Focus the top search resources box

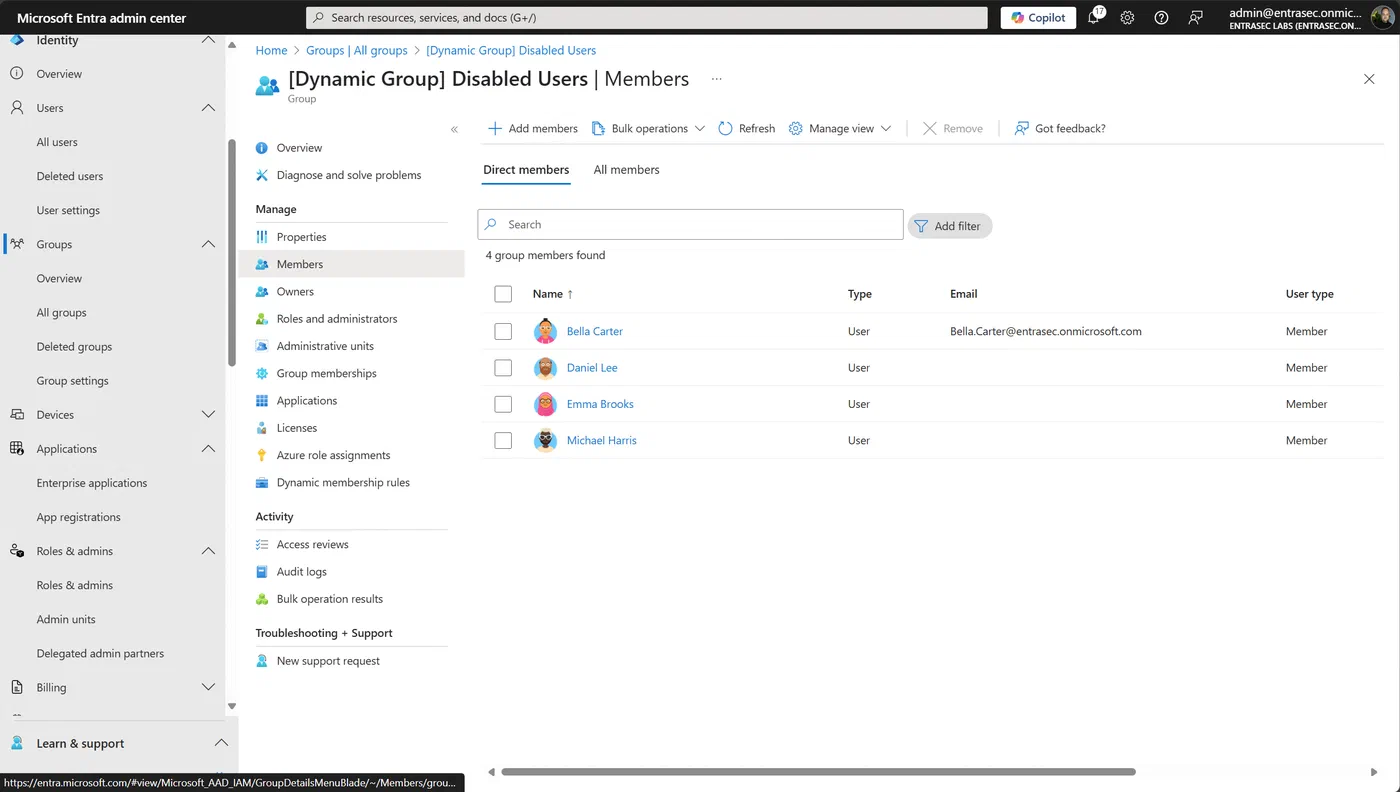pyautogui.click(x=646, y=18)
